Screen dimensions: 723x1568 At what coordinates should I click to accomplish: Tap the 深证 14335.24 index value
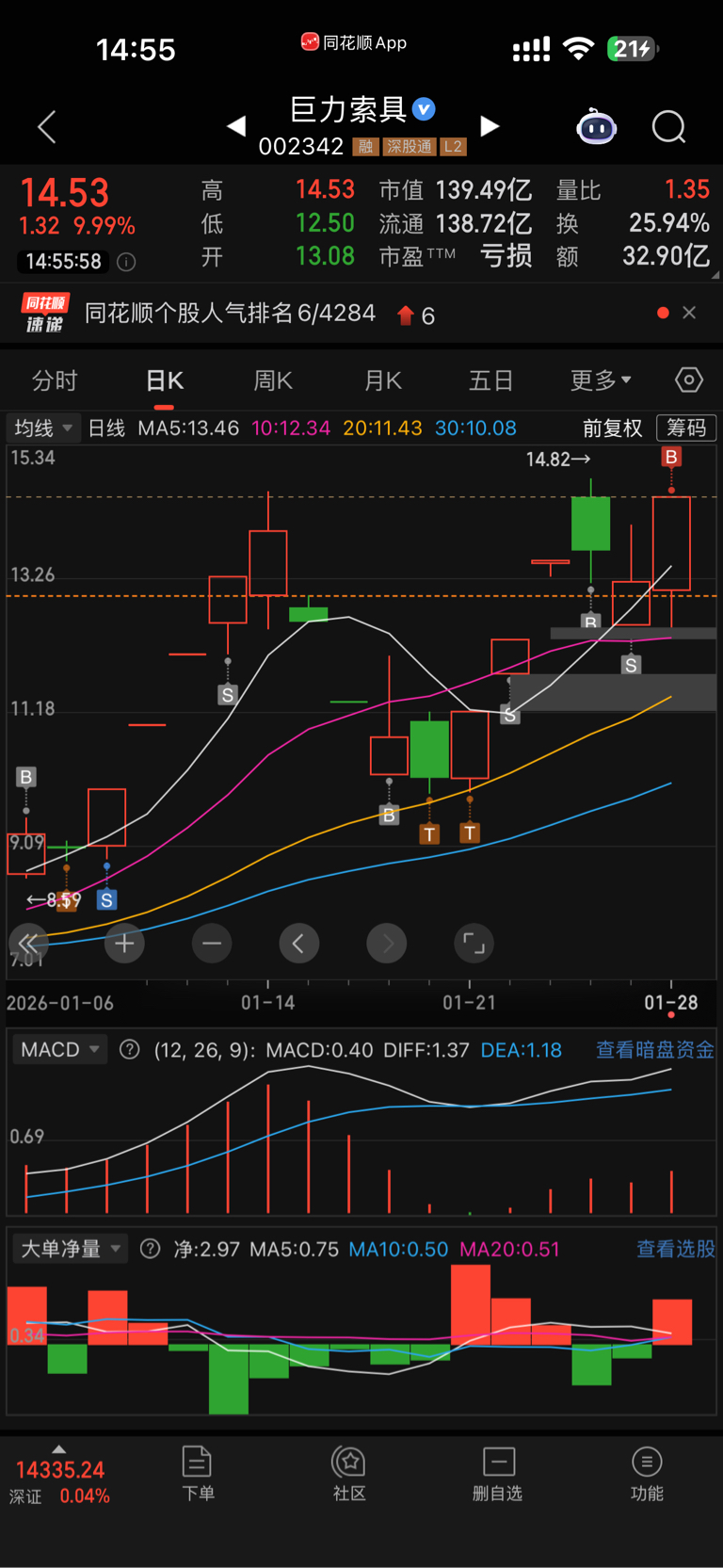(x=60, y=1470)
